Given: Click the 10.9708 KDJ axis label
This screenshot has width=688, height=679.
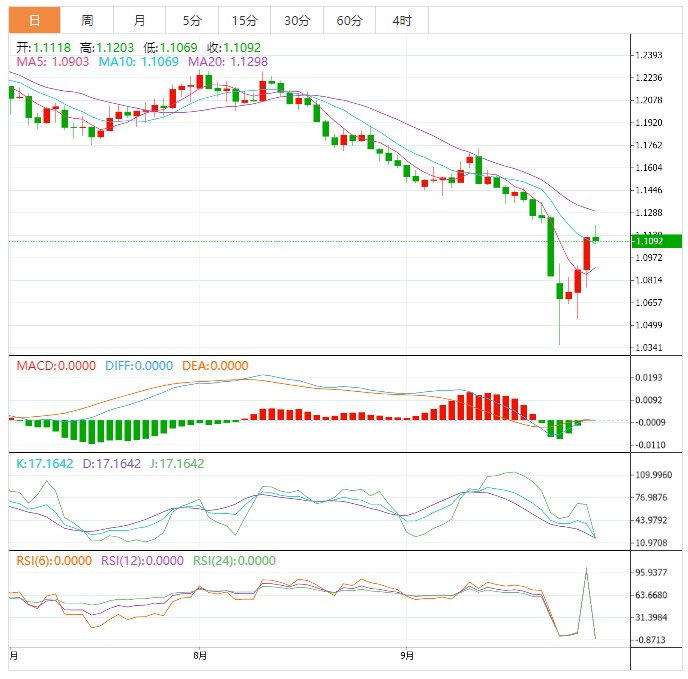Looking at the screenshot, I should tap(651, 543).
